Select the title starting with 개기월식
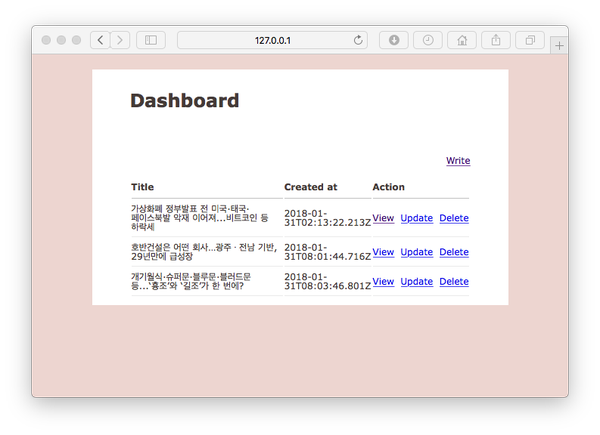600x435 pixels. point(191,281)
